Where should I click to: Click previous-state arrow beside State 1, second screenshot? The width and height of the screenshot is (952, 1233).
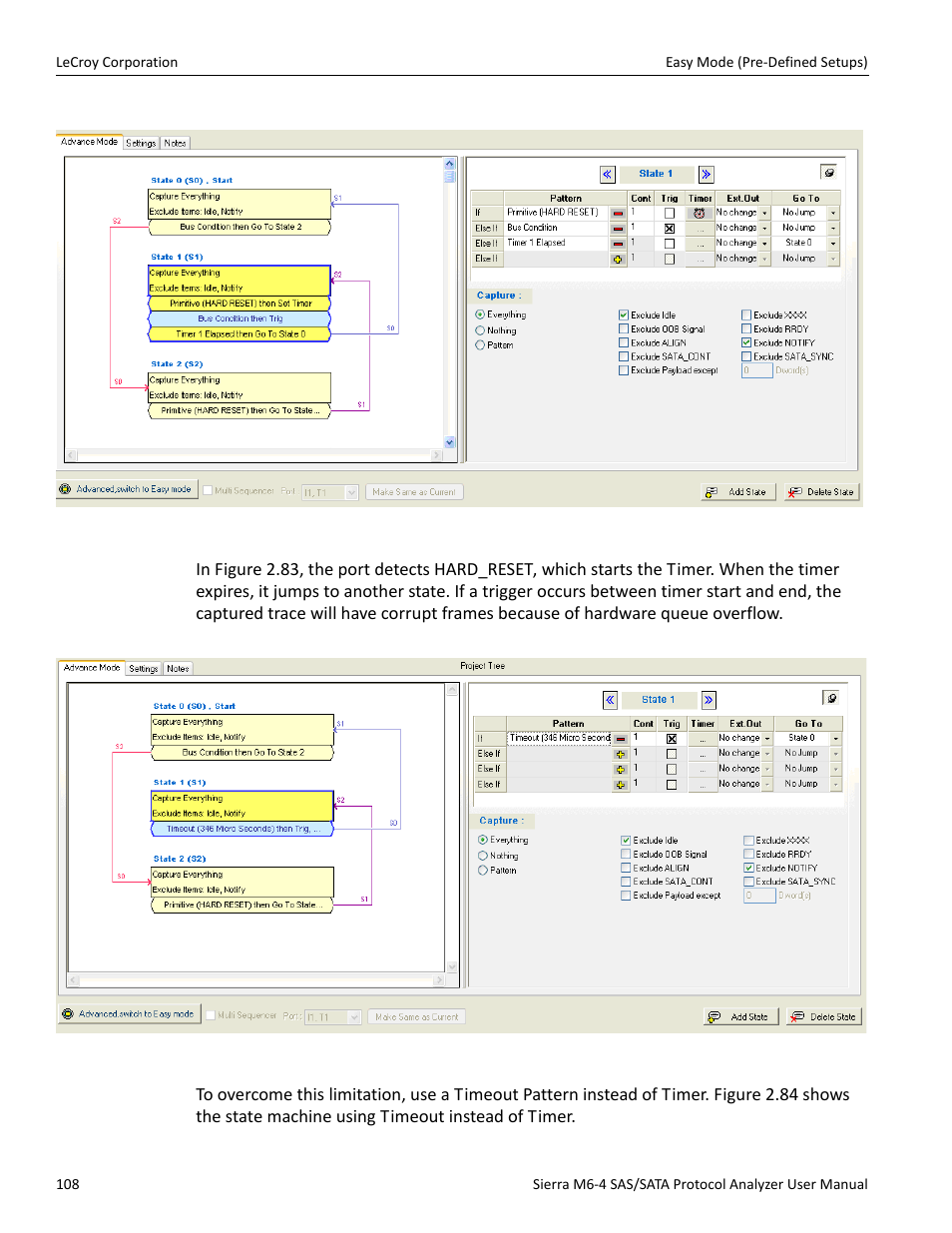(610, 700)
